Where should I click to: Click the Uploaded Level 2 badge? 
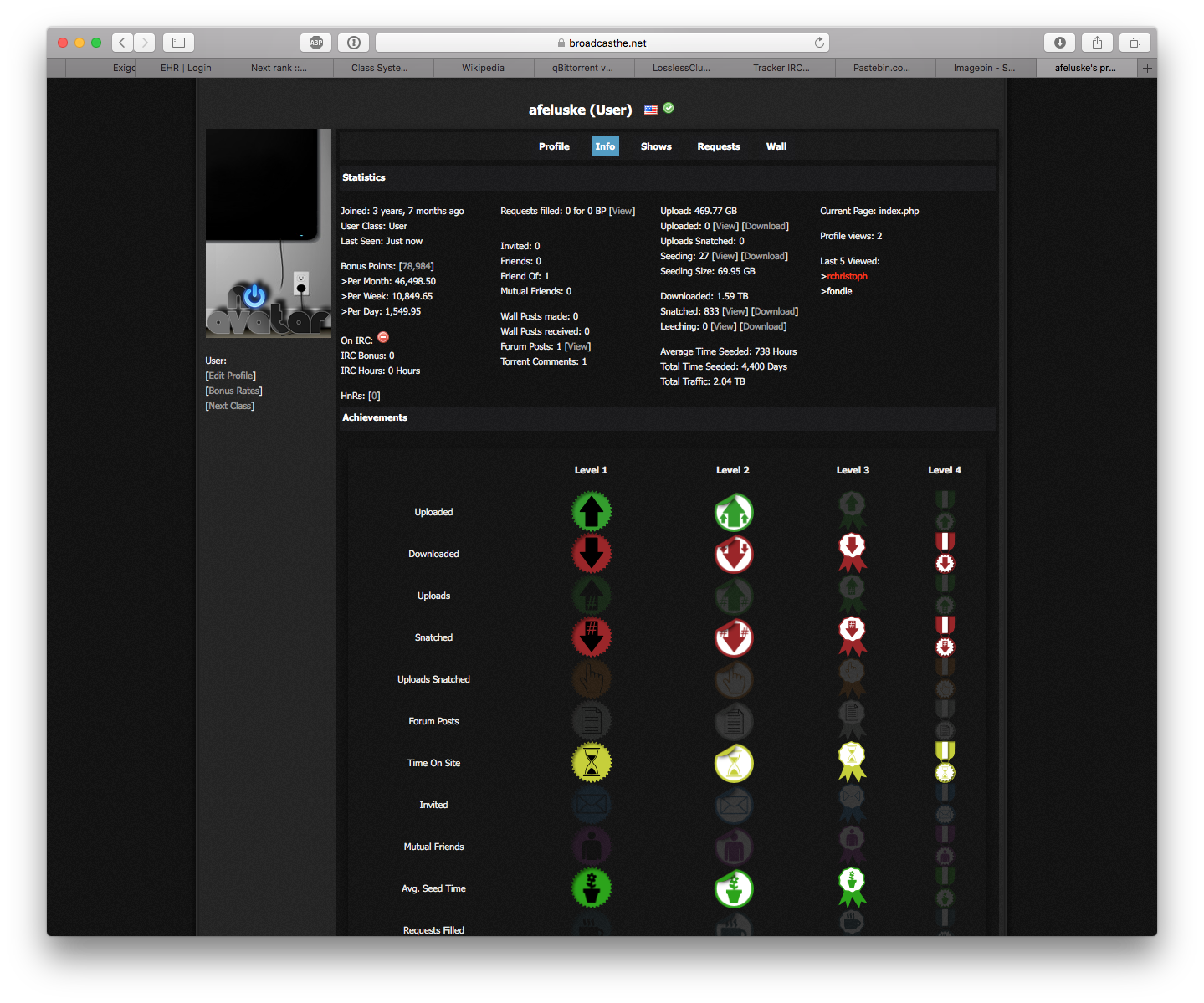734,512
